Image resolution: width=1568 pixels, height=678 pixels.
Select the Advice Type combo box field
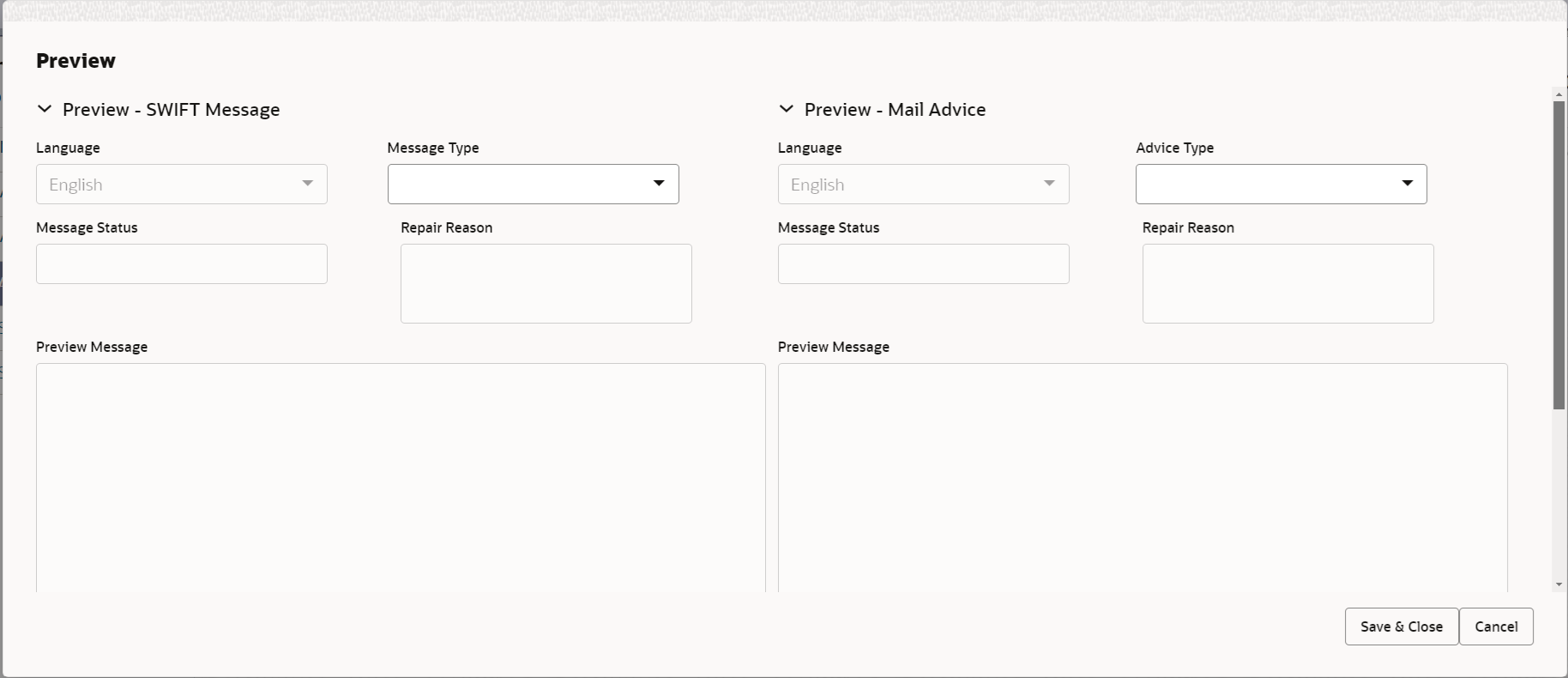click(x=1281, y=184)
